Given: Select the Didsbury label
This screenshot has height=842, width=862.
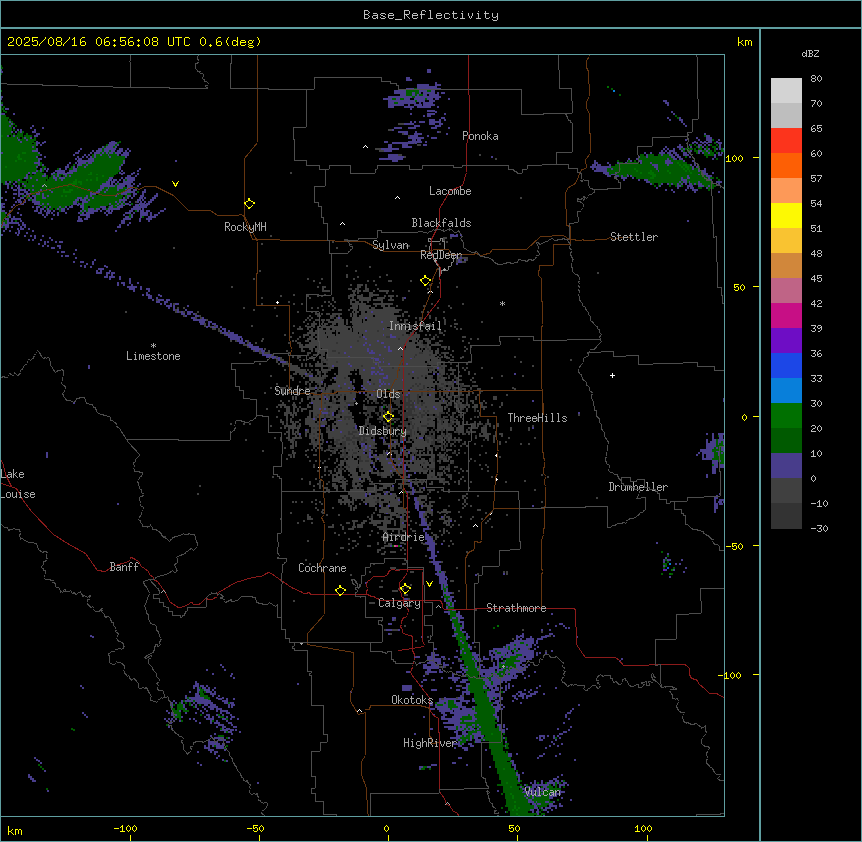Looking at the screenshot, I should tap(383, 431).
